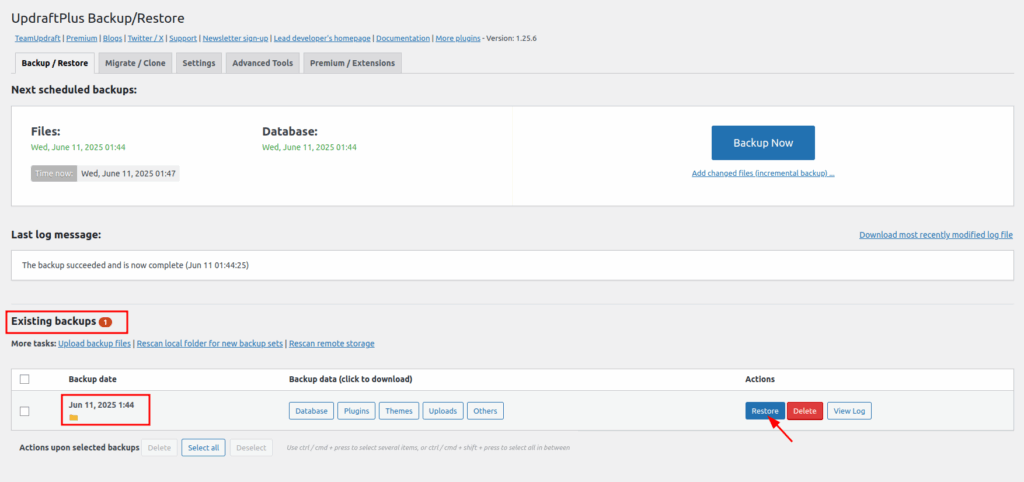
Task: Click the 'Actions' column header
Action: (x=760, y=379)
